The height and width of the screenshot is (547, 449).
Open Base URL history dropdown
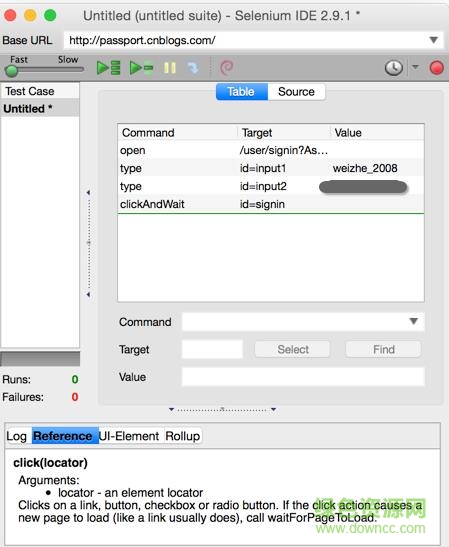pos(433,40)
